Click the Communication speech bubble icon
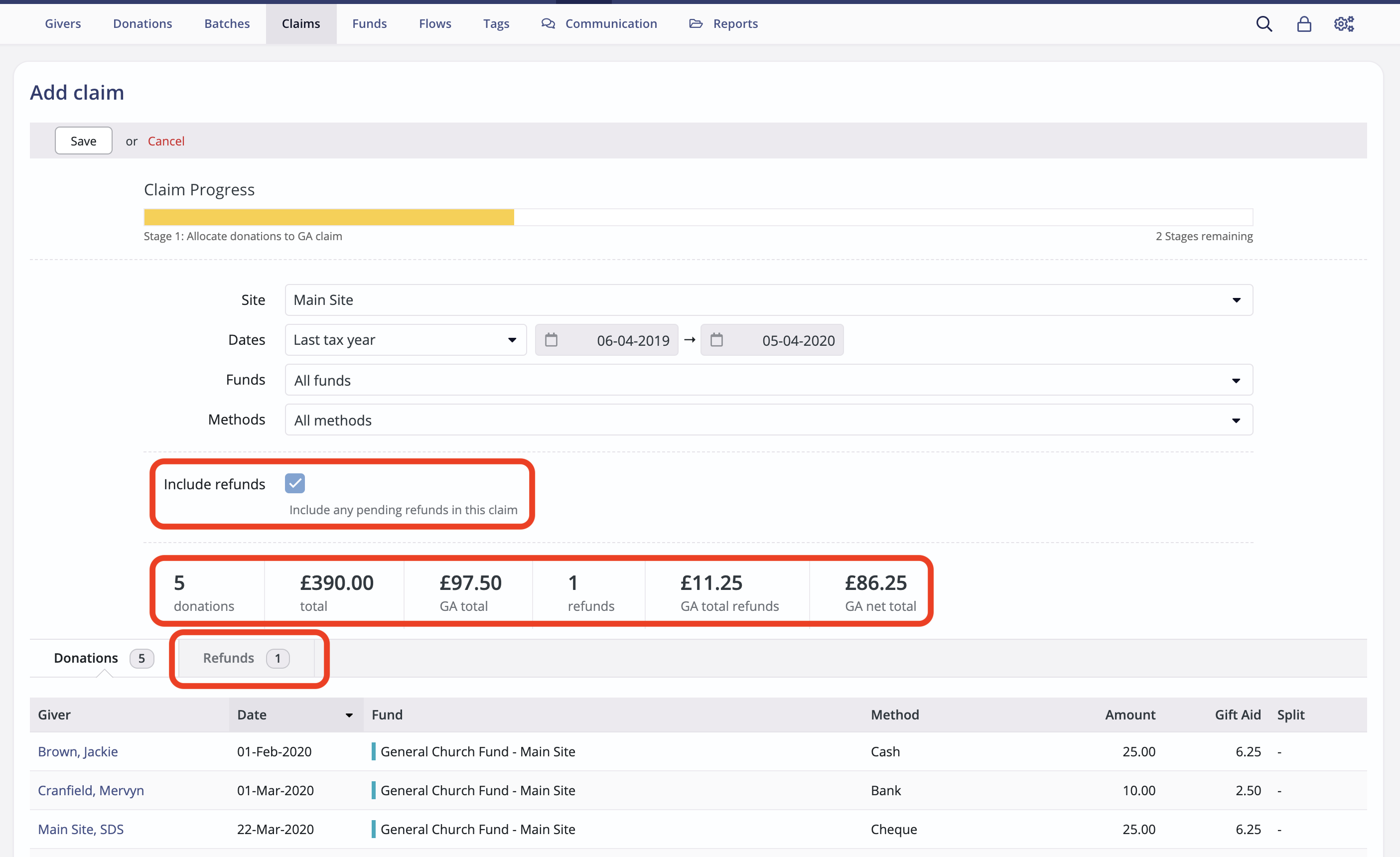Screen dimensions: 1400x857 (x=548, y=23)
